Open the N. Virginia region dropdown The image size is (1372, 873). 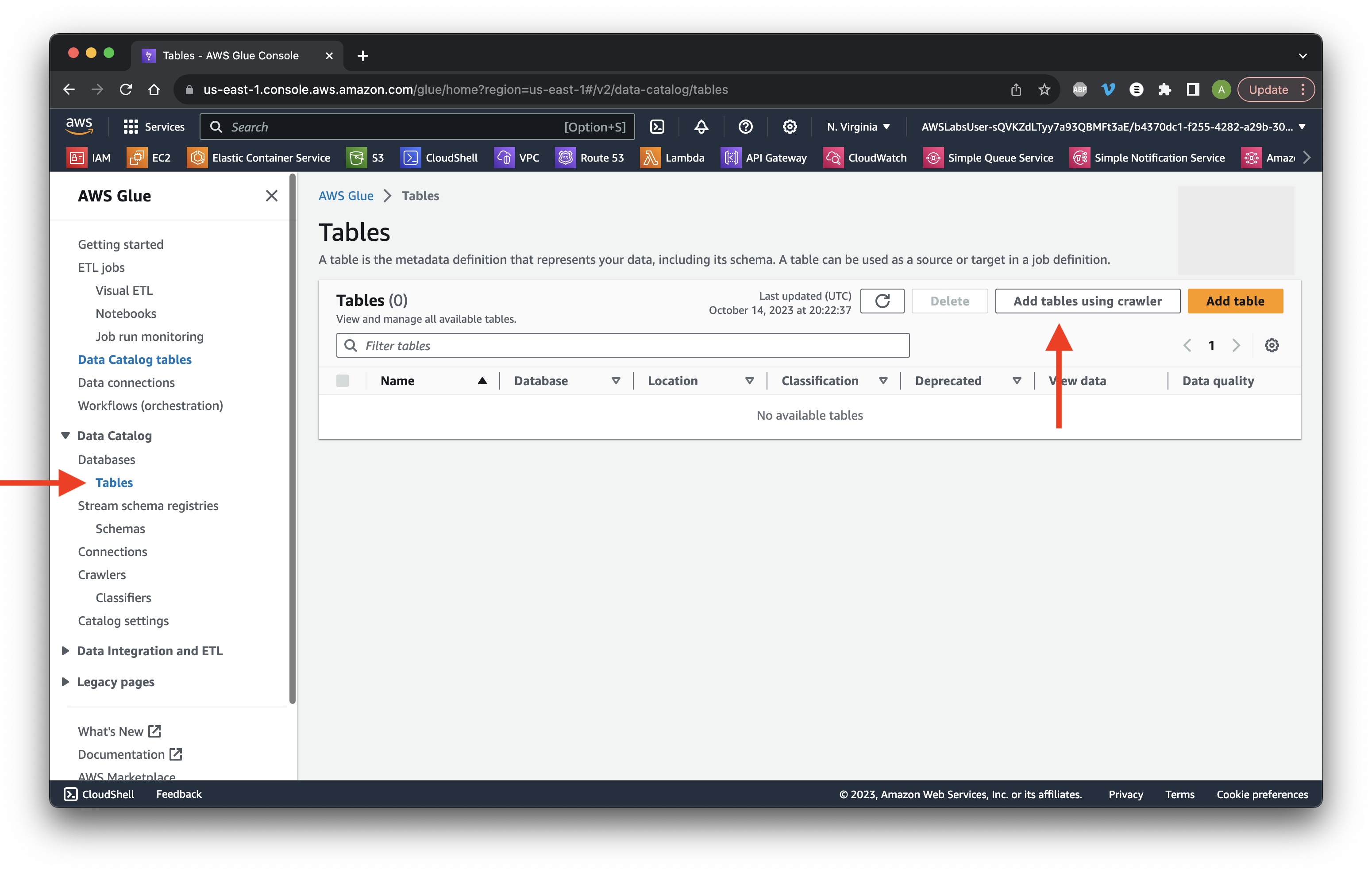click(x=858, y=127)
